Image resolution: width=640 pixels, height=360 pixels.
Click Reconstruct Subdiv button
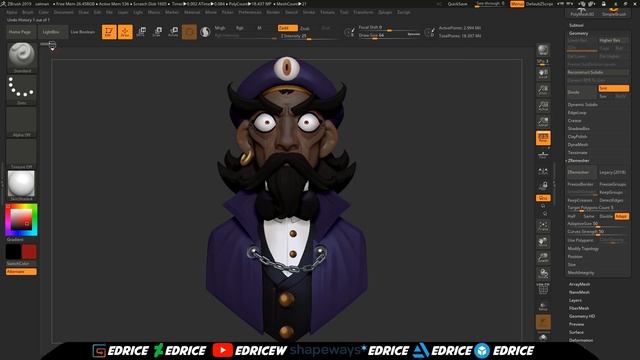598,72
